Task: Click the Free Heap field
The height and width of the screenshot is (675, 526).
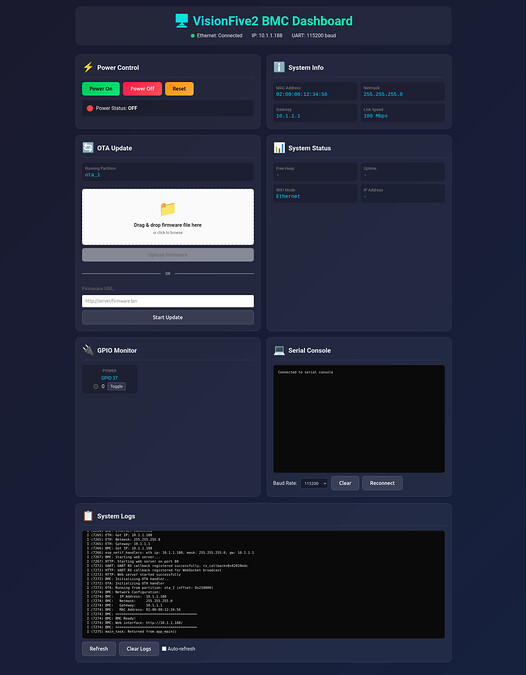Action: point(315,171)
